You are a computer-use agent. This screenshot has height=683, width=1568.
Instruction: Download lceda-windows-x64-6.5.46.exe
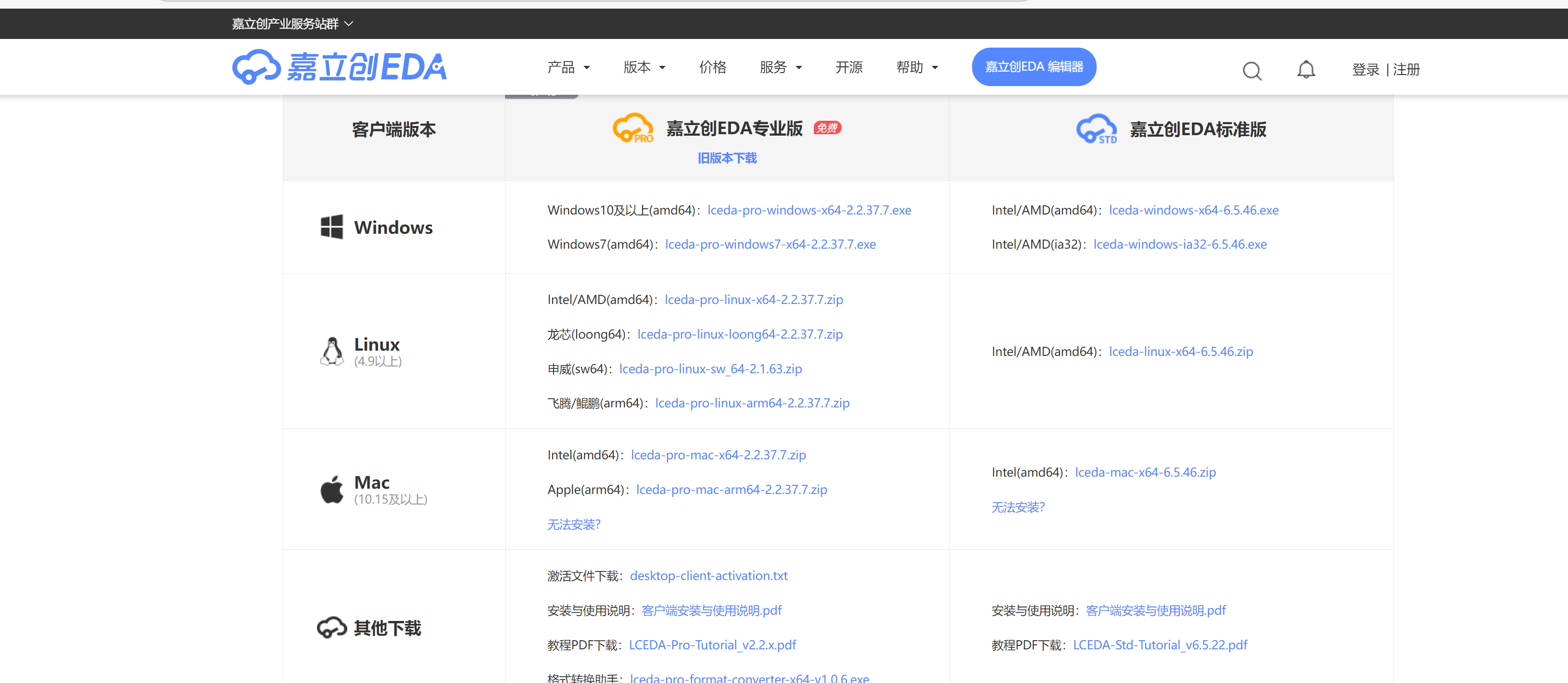pos(1193,210)
